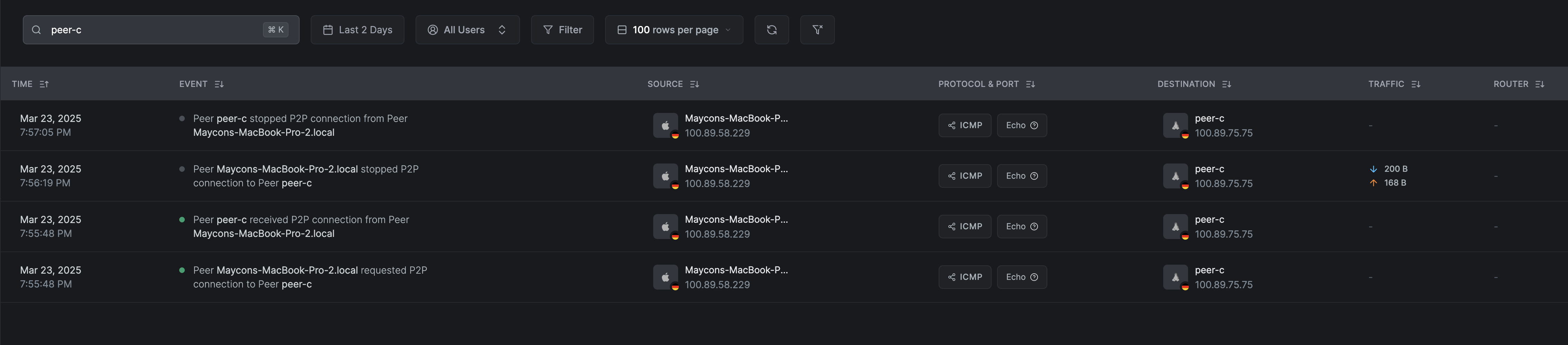Click the Filter button

(x=562, y=30)
